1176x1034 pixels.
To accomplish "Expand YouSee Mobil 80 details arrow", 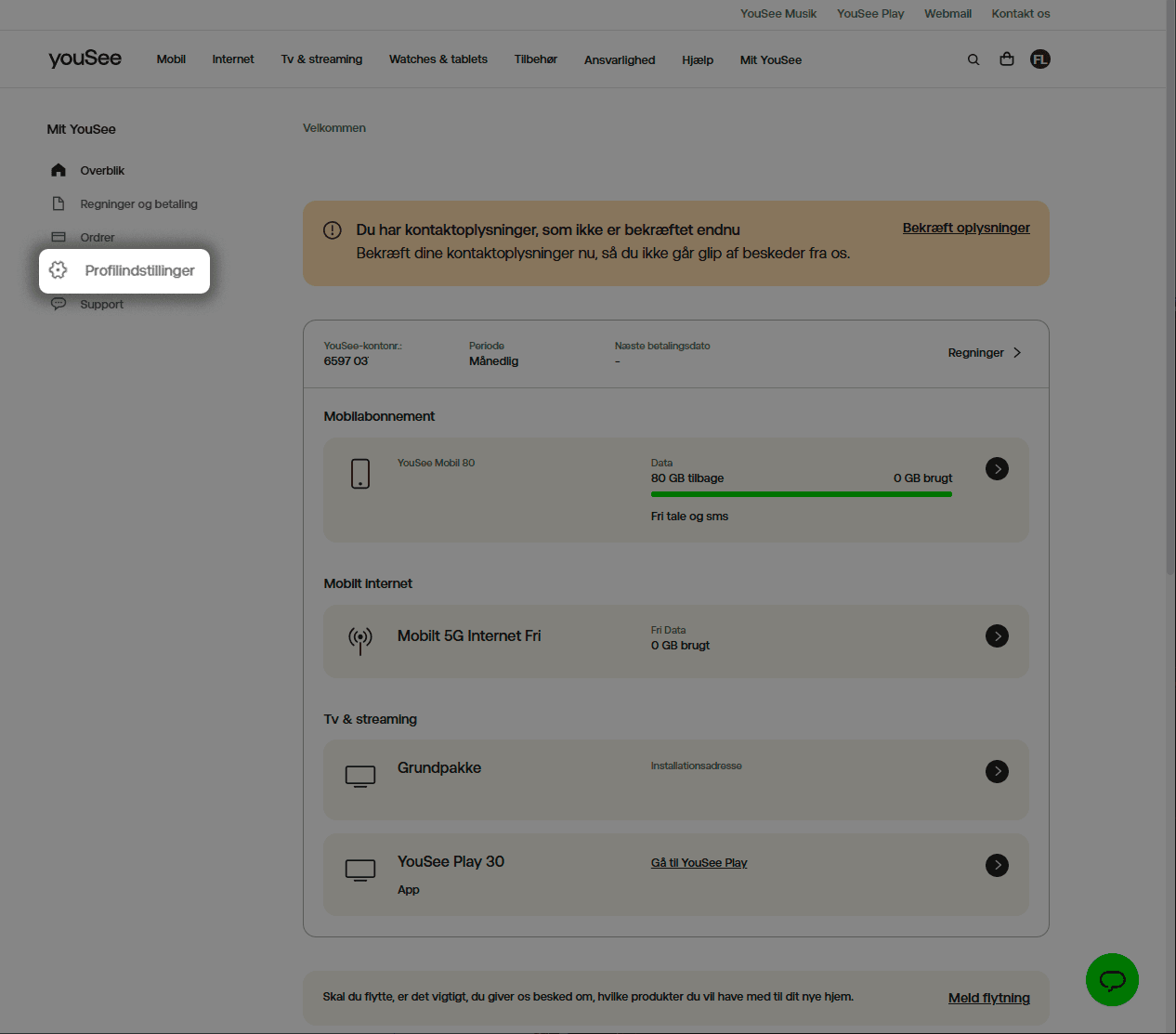I will 997,469.
